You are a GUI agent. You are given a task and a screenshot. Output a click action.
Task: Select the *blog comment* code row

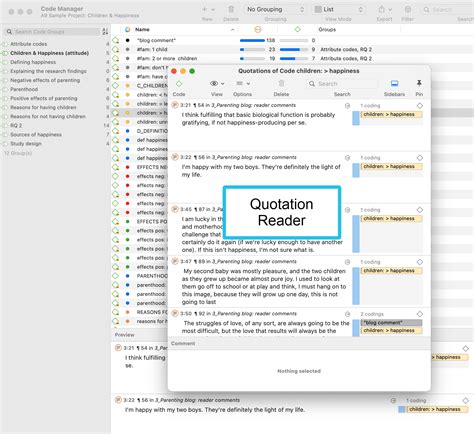292,40
